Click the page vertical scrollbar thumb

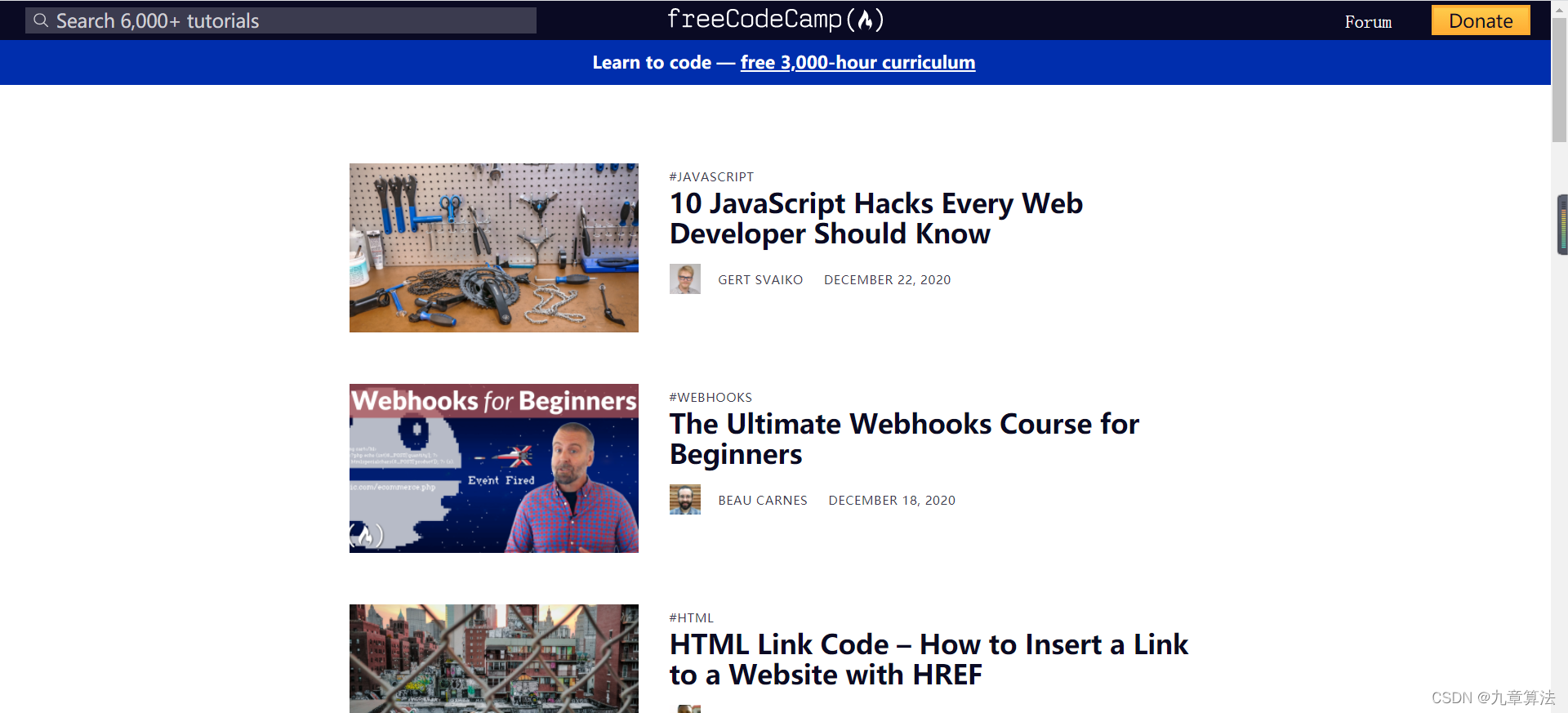(x=1559, y=80)
